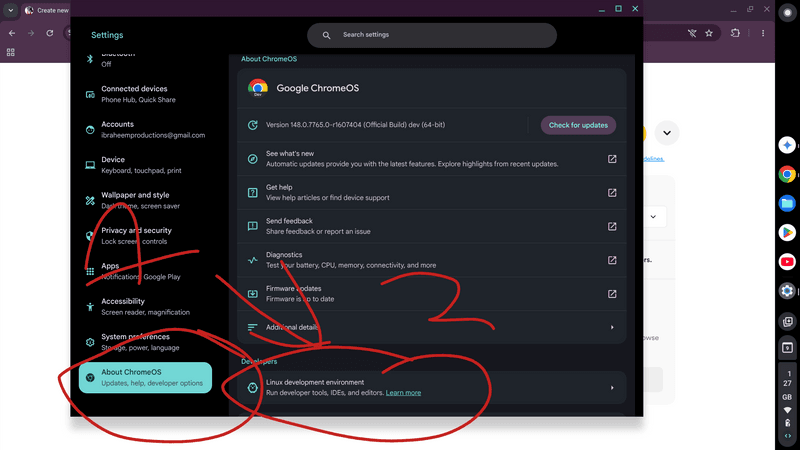Select the Accounts sidebar entry
Image resolution: width=800 pixels, height=450 pixels.
[145, 130]
